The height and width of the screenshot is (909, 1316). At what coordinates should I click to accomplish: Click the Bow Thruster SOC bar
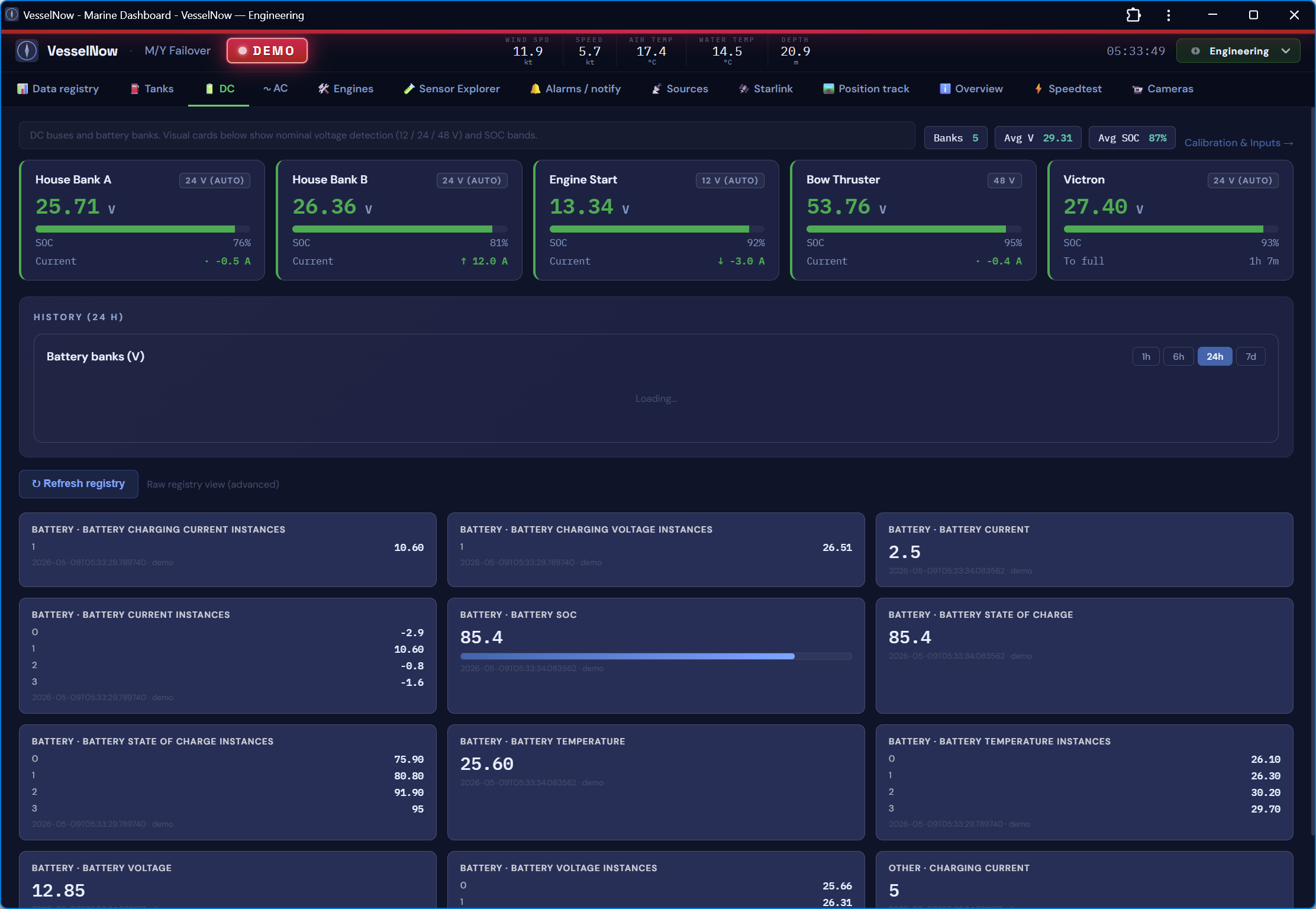[x=914, y=229]
